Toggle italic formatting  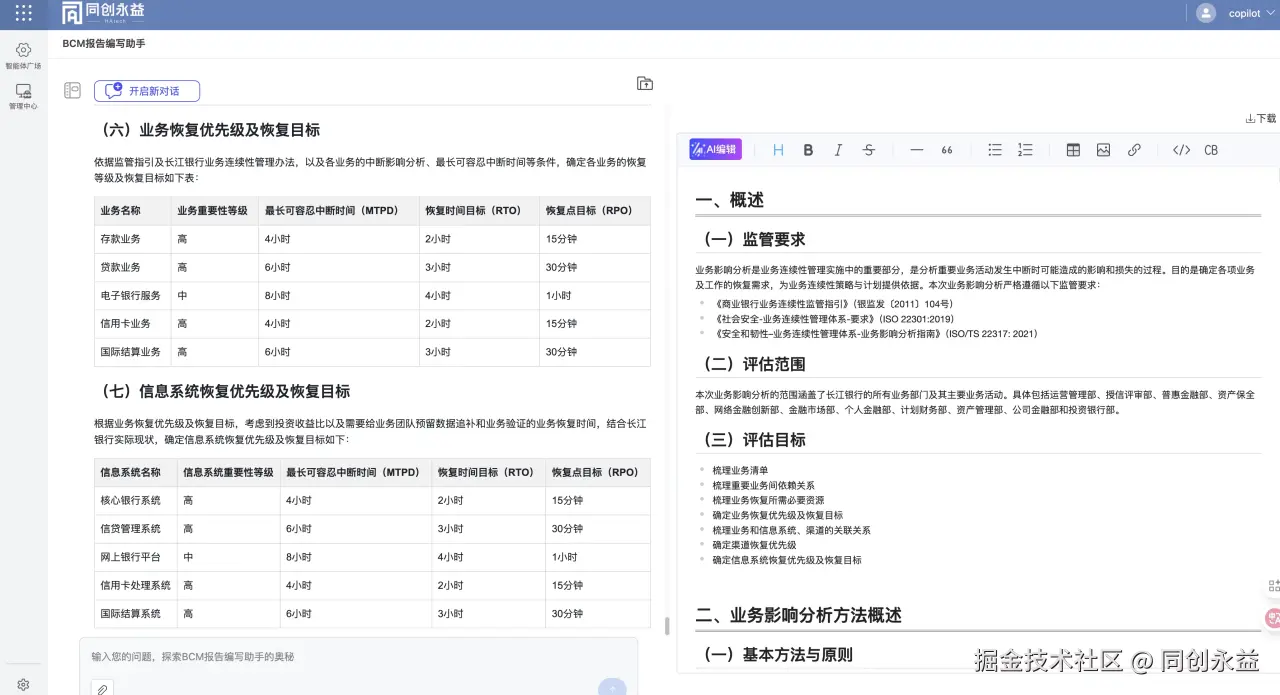[838, 150]
